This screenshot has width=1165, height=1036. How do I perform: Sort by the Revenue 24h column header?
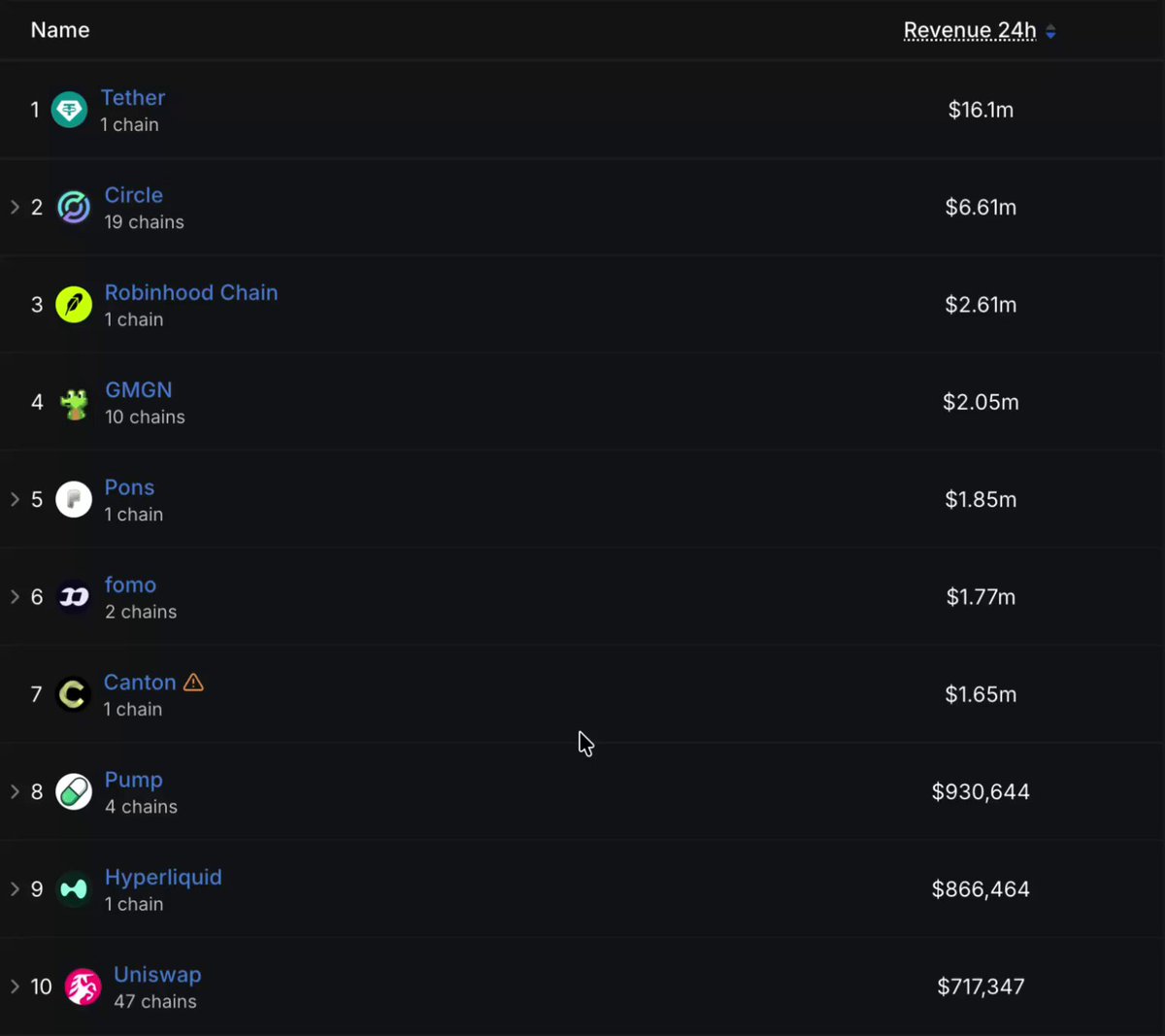coord(970,30)
